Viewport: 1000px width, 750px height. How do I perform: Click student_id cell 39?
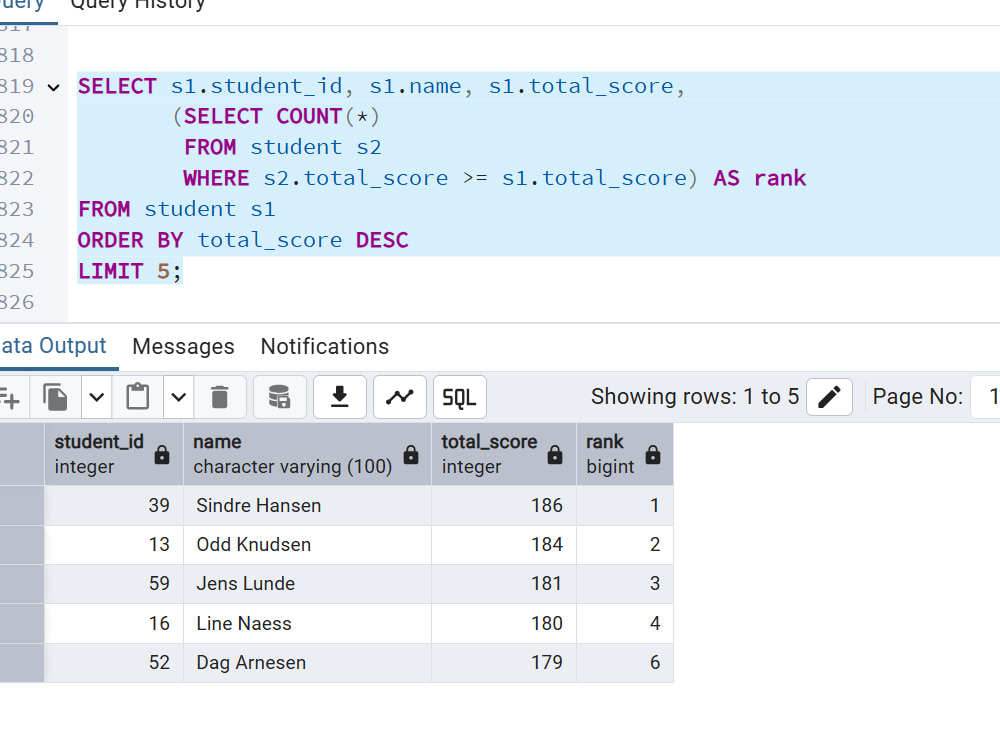[x=114, y=506]
